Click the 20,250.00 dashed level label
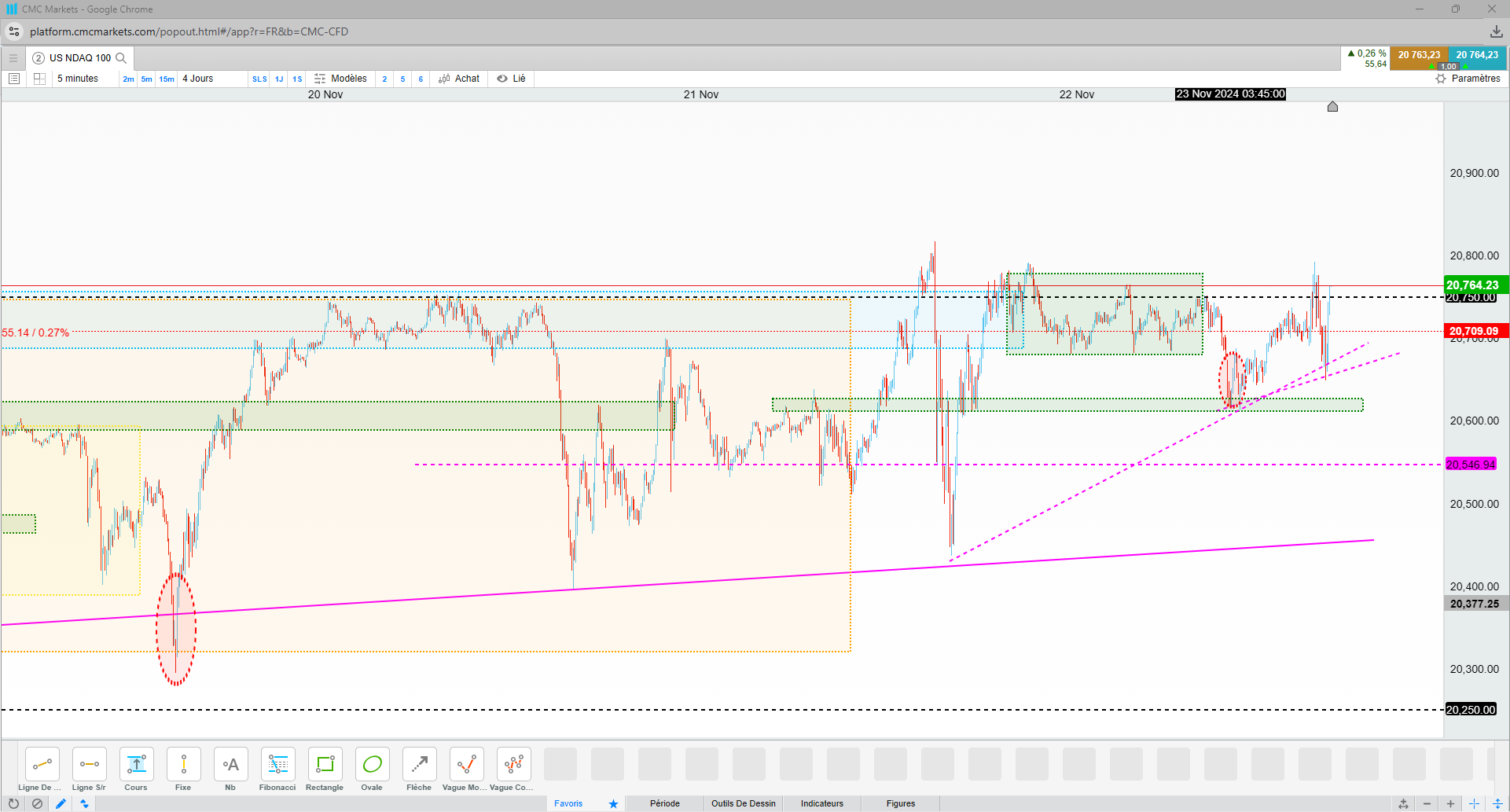The height and width of the screenshot is (812, 1510). click(x=1471, y=710)
